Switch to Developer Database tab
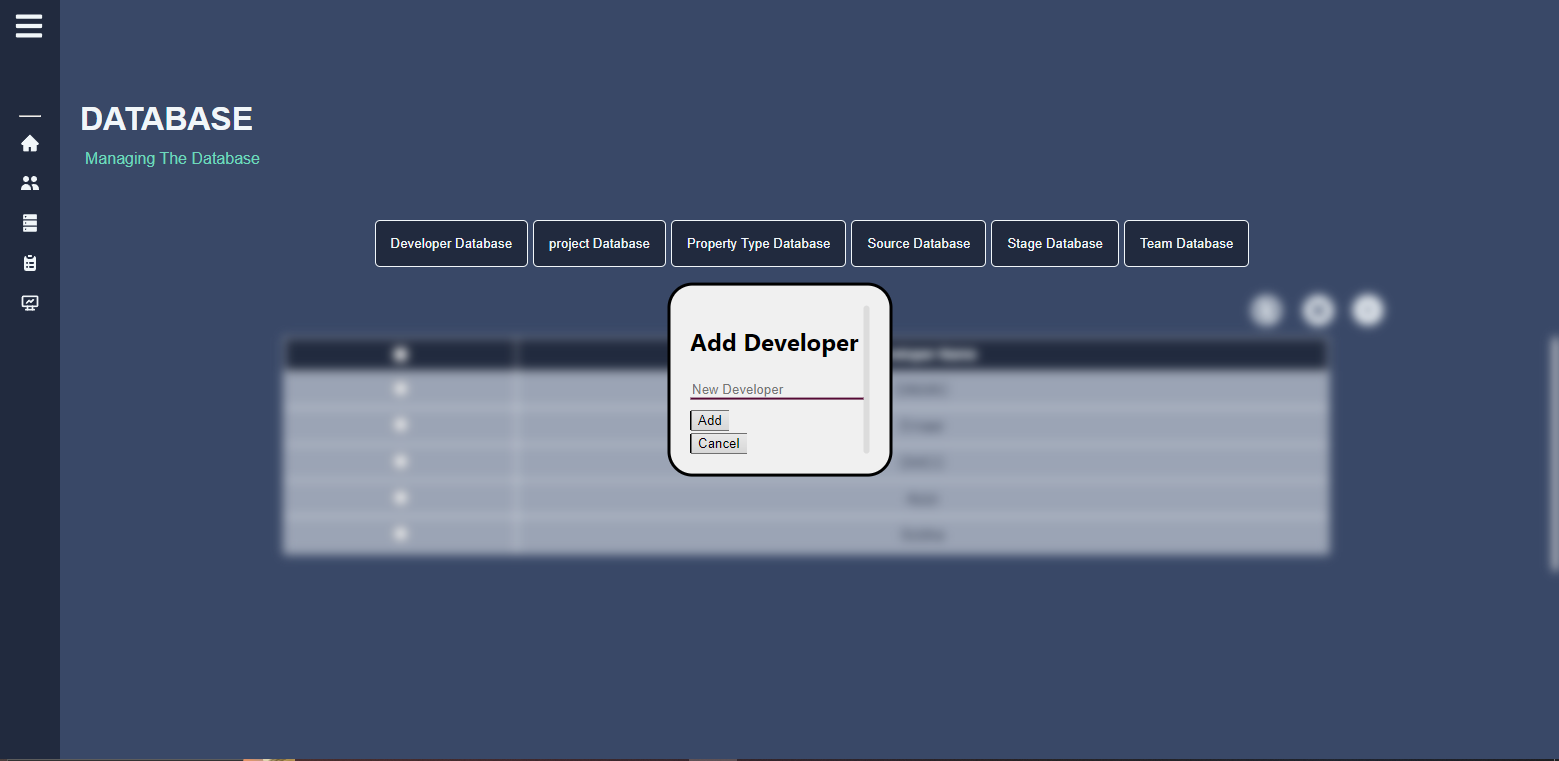1559x761 pixels. click(451, 244)
